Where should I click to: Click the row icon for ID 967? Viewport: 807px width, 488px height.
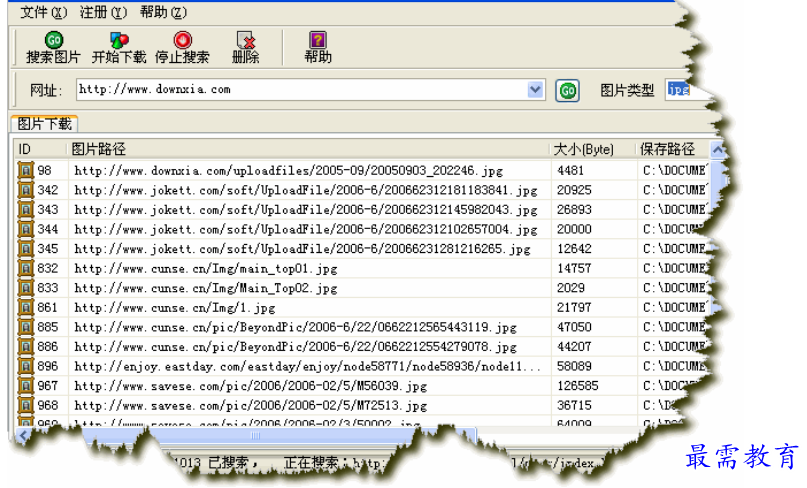[26, 386]
